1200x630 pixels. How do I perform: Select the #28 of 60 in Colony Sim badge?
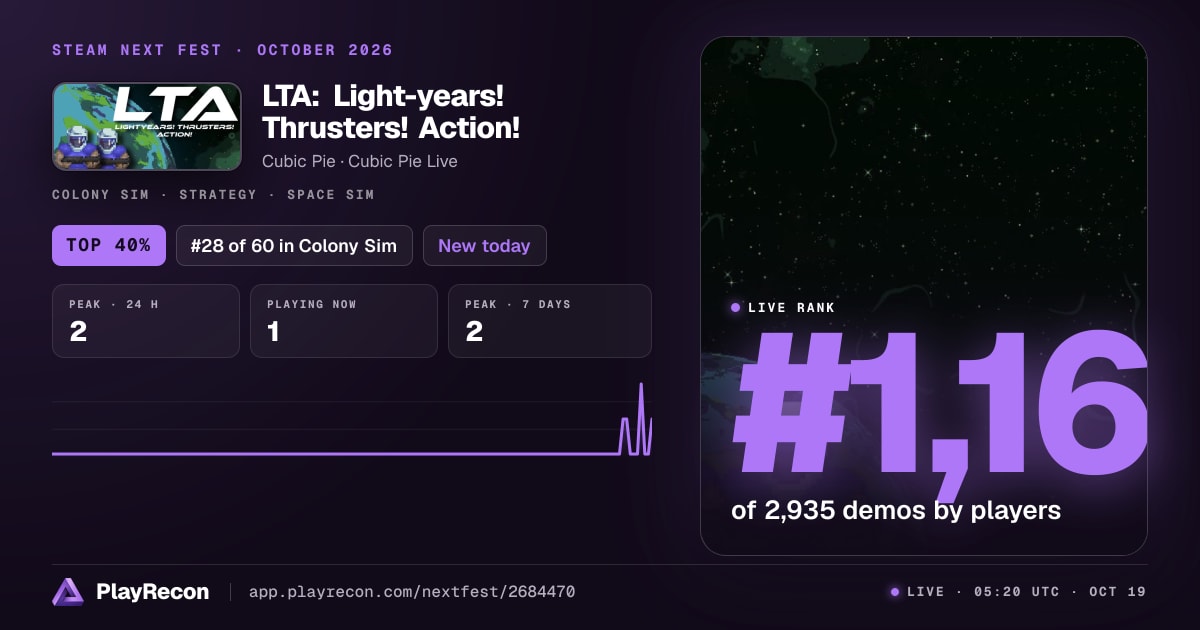(x=294, y=245)
